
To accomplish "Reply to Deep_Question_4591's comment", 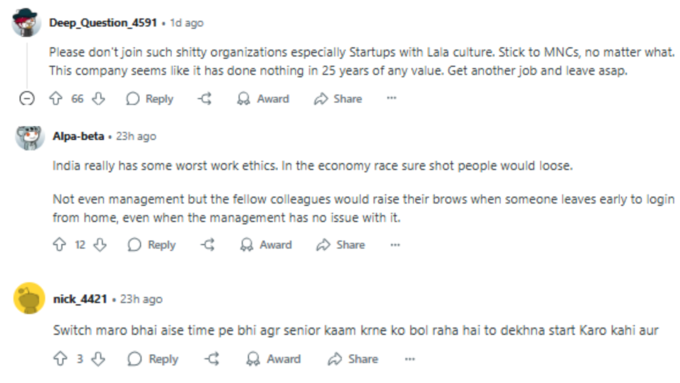I will click(x=150, y=99).
